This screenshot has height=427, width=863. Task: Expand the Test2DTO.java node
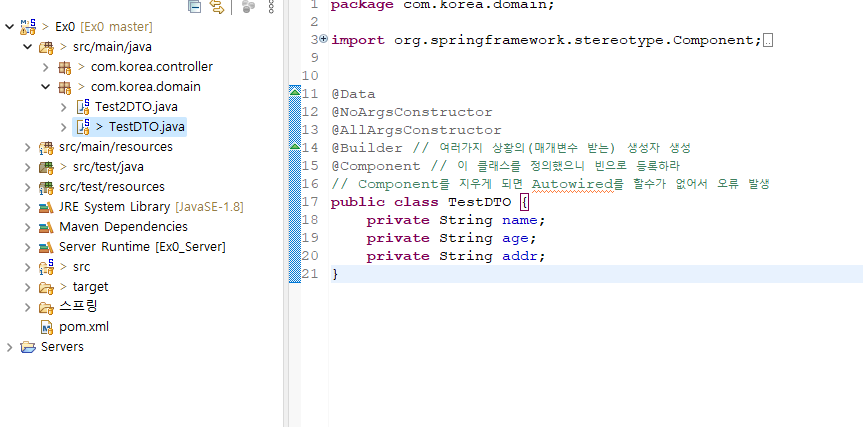pos(64,107)
